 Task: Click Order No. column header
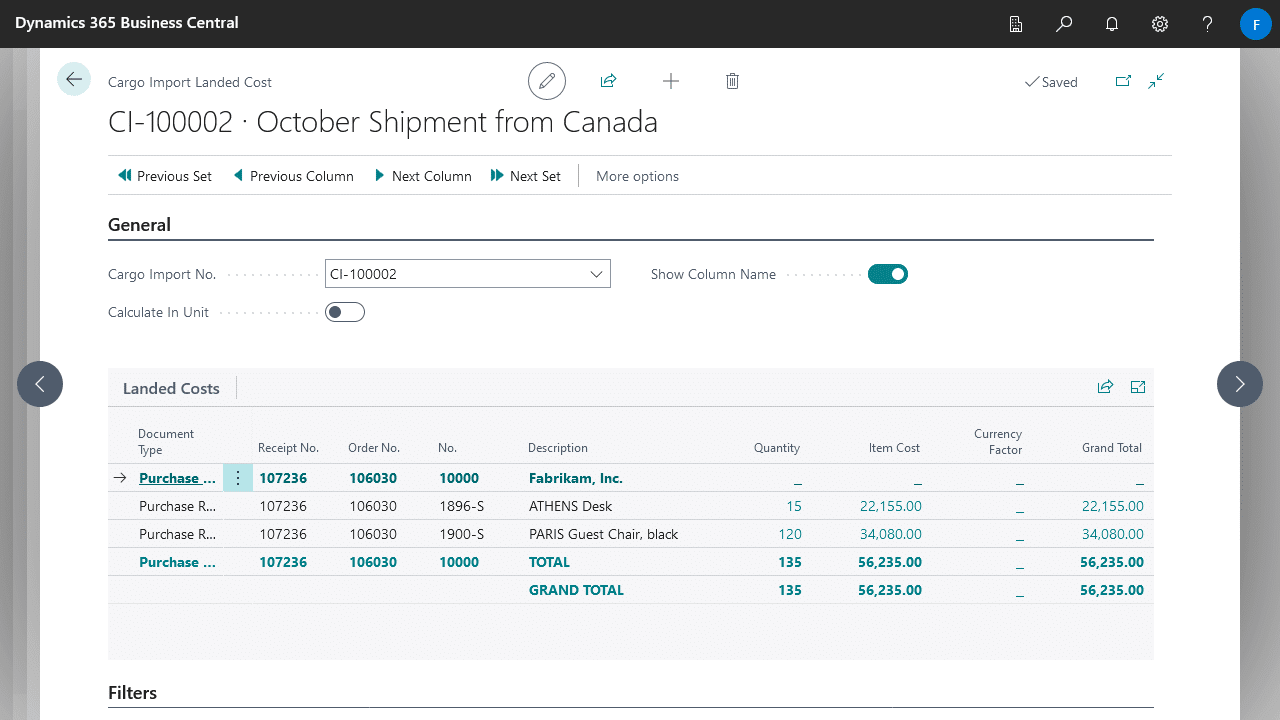tap(374, 448)
